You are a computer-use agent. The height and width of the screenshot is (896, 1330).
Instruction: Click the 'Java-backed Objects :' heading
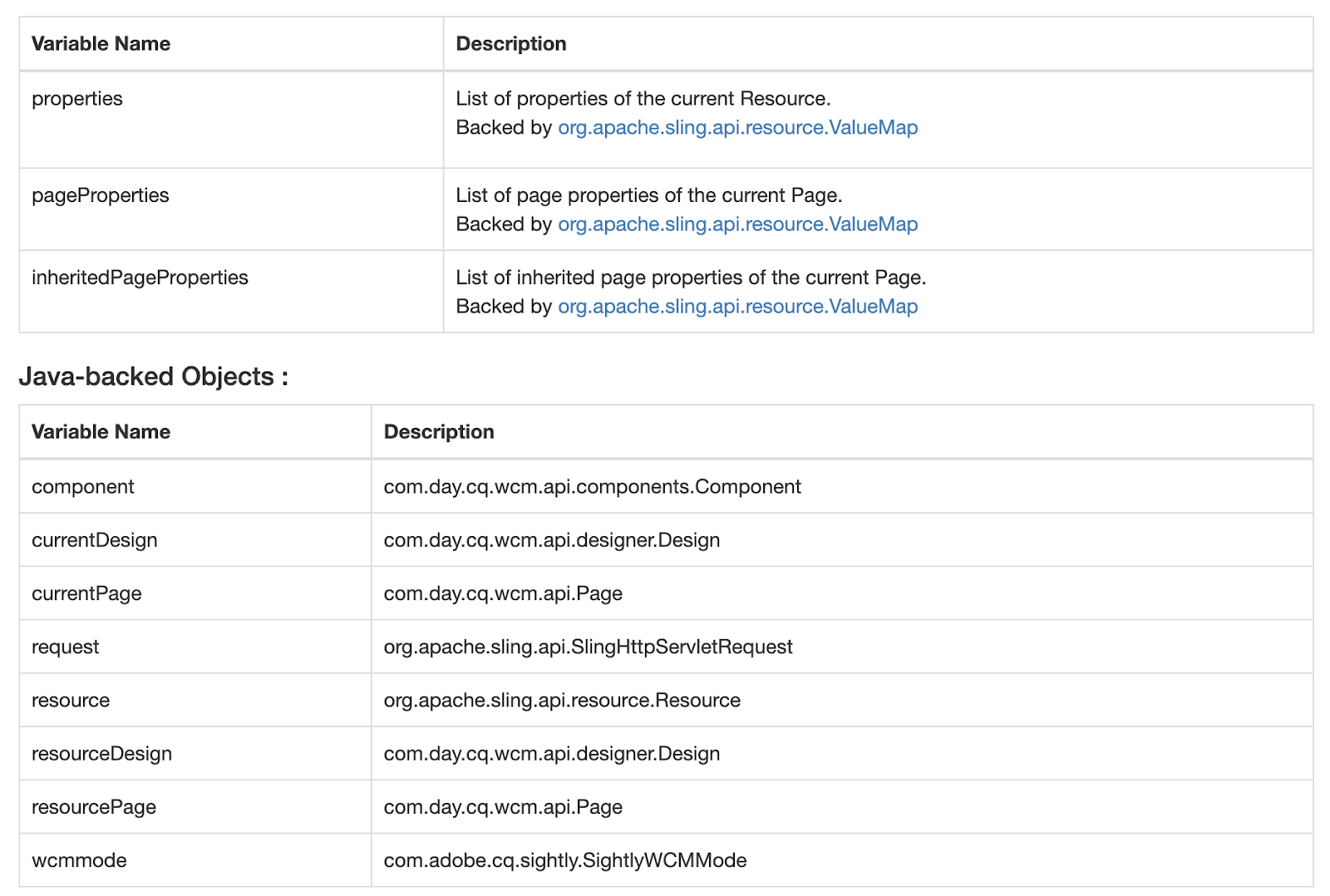click(x=154, y=377)
